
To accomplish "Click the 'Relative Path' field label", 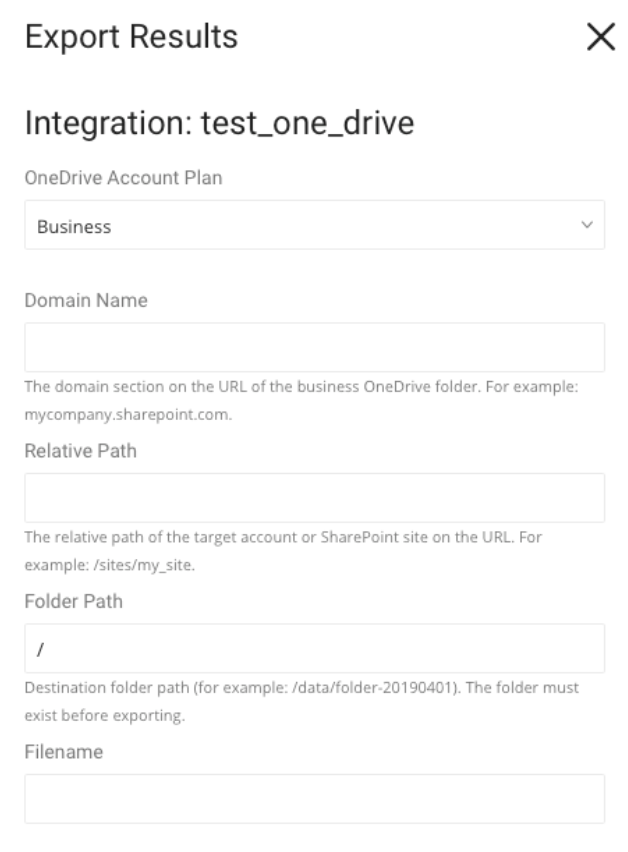I will coord(80,451).
